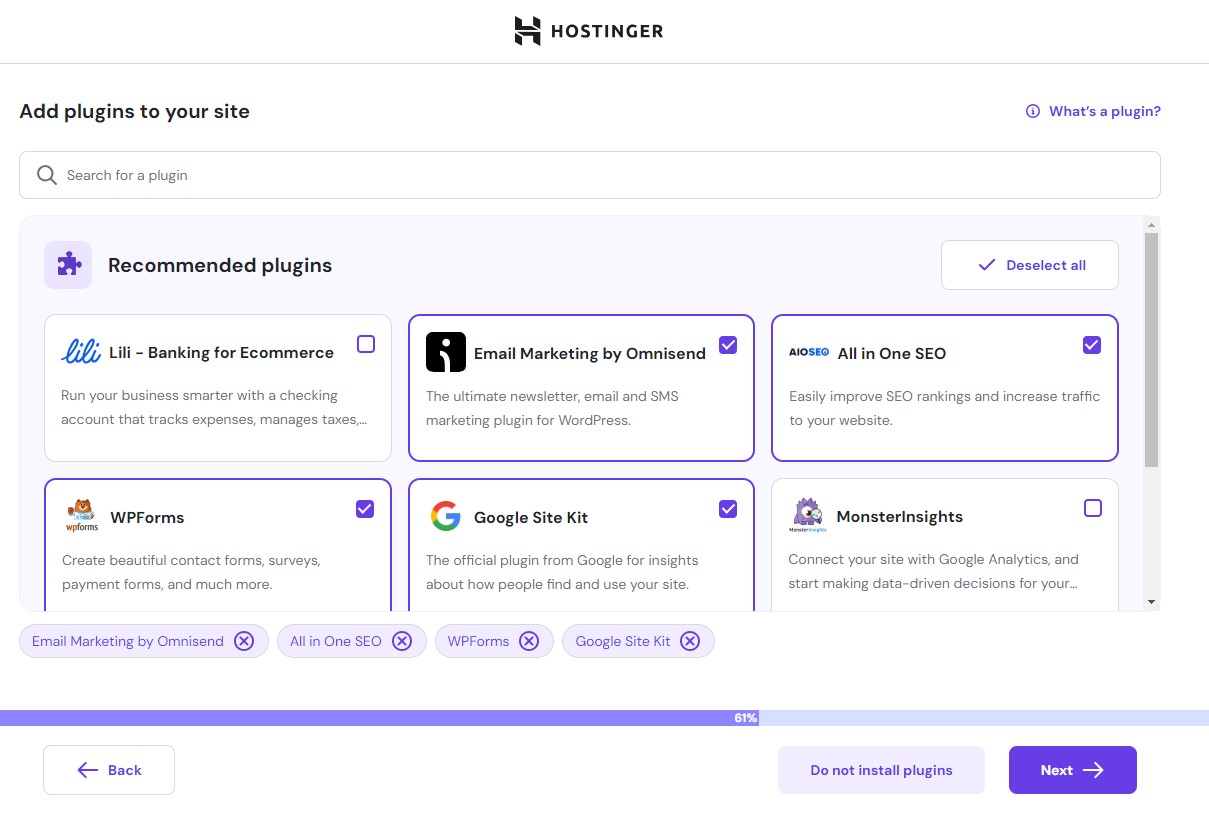Check the MonsterInsights plugin checkbox
Viewport: 1209px width, 813px height.
(1093, 508)
